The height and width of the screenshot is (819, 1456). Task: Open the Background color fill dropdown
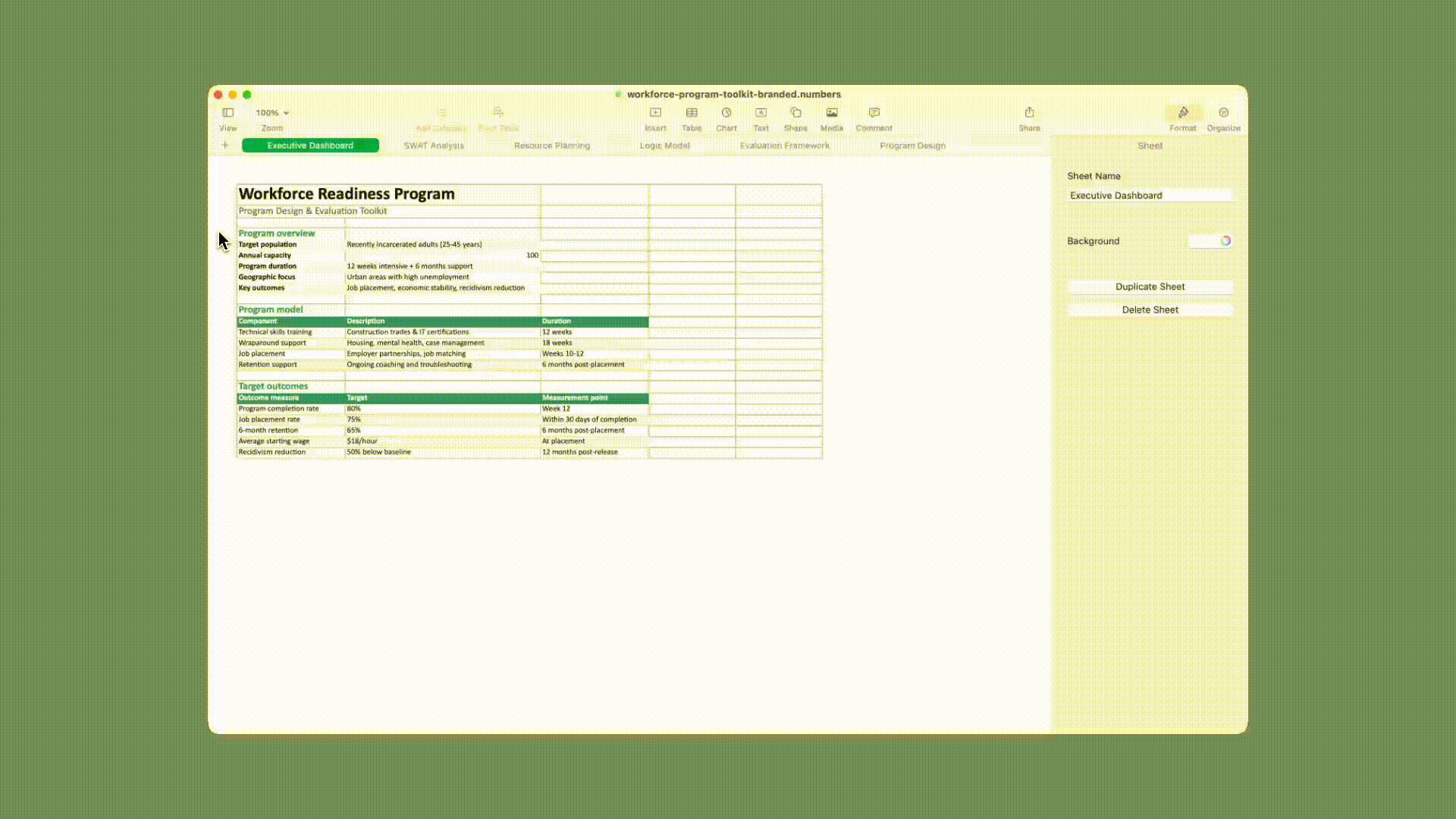[x=1203, y=241]
